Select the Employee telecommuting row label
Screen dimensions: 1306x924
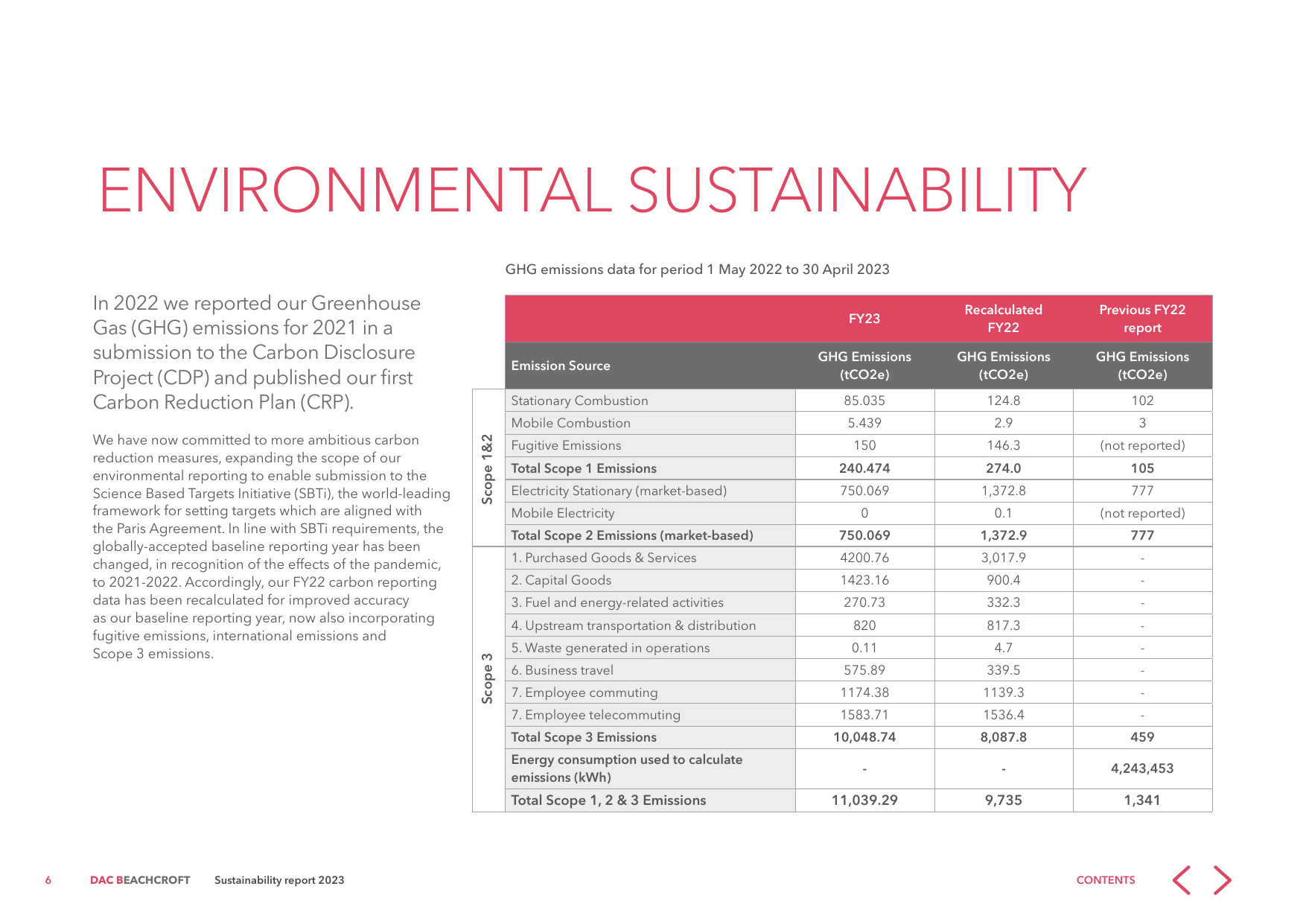[596, 715]
